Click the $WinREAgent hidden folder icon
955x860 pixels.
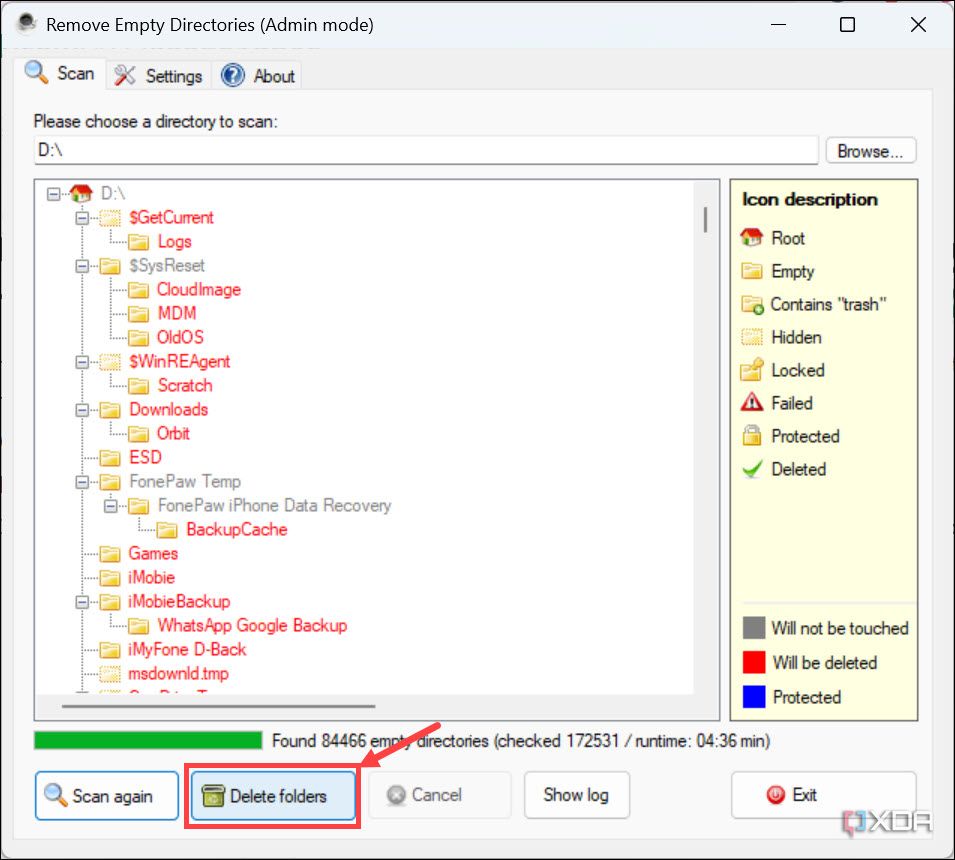coord(110,362)
